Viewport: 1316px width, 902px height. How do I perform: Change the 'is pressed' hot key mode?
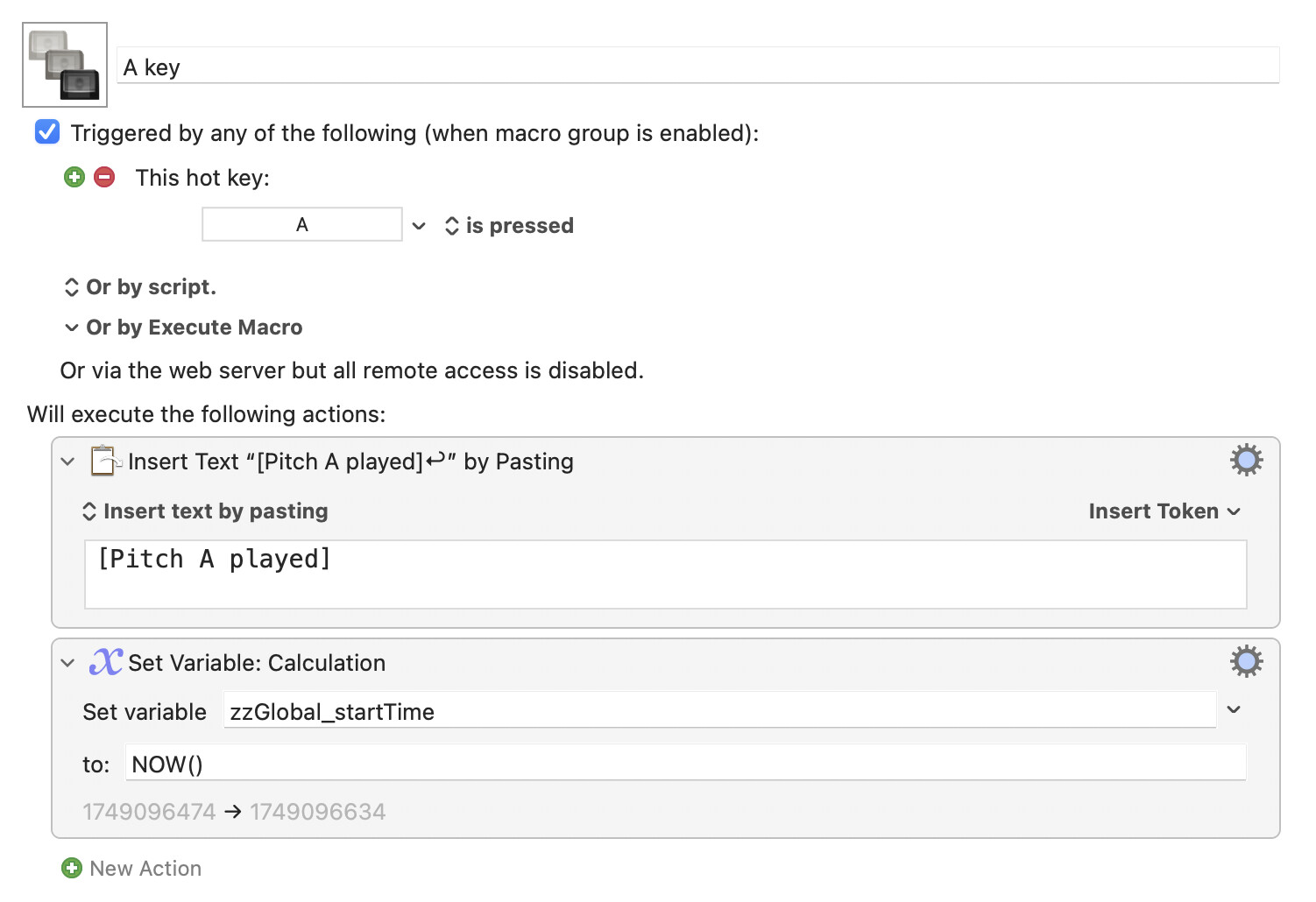point(509,226)
